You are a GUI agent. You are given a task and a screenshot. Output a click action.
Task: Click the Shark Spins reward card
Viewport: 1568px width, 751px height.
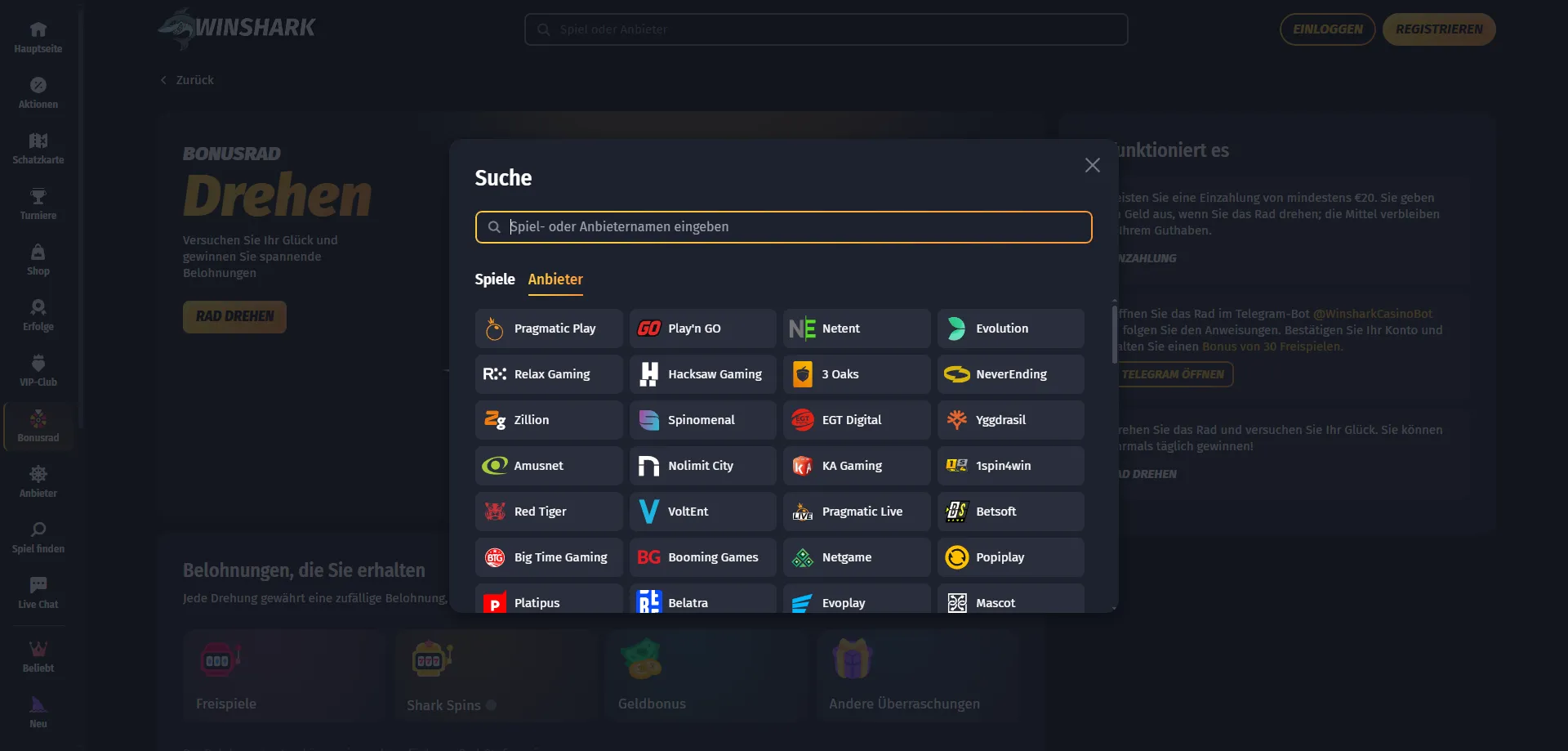coord(496,675)
